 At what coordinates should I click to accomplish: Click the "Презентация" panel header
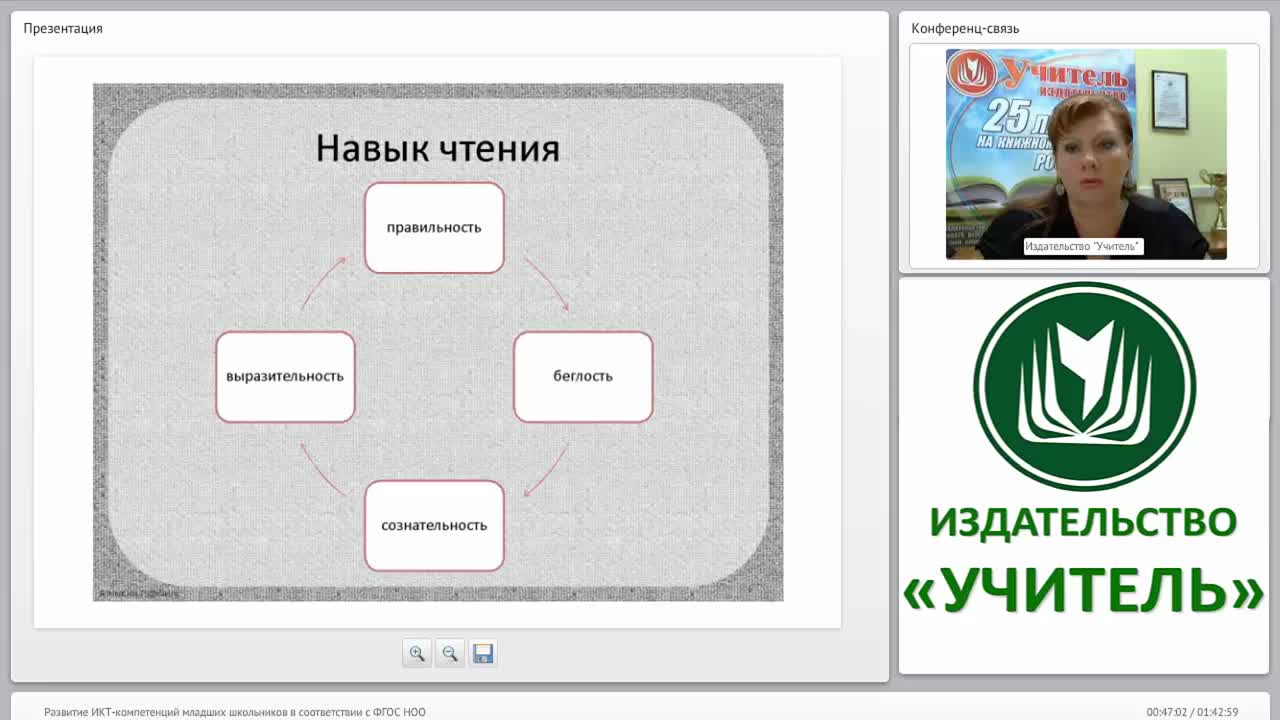tap(63, 28)
